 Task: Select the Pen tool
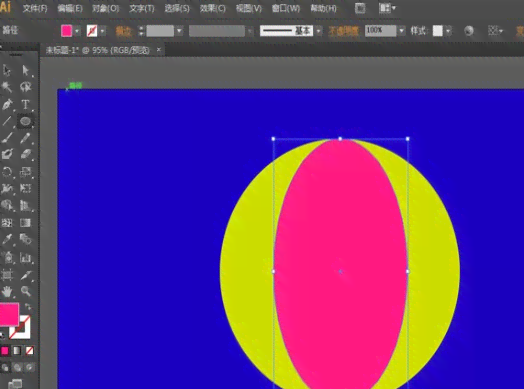pos(7,104)
